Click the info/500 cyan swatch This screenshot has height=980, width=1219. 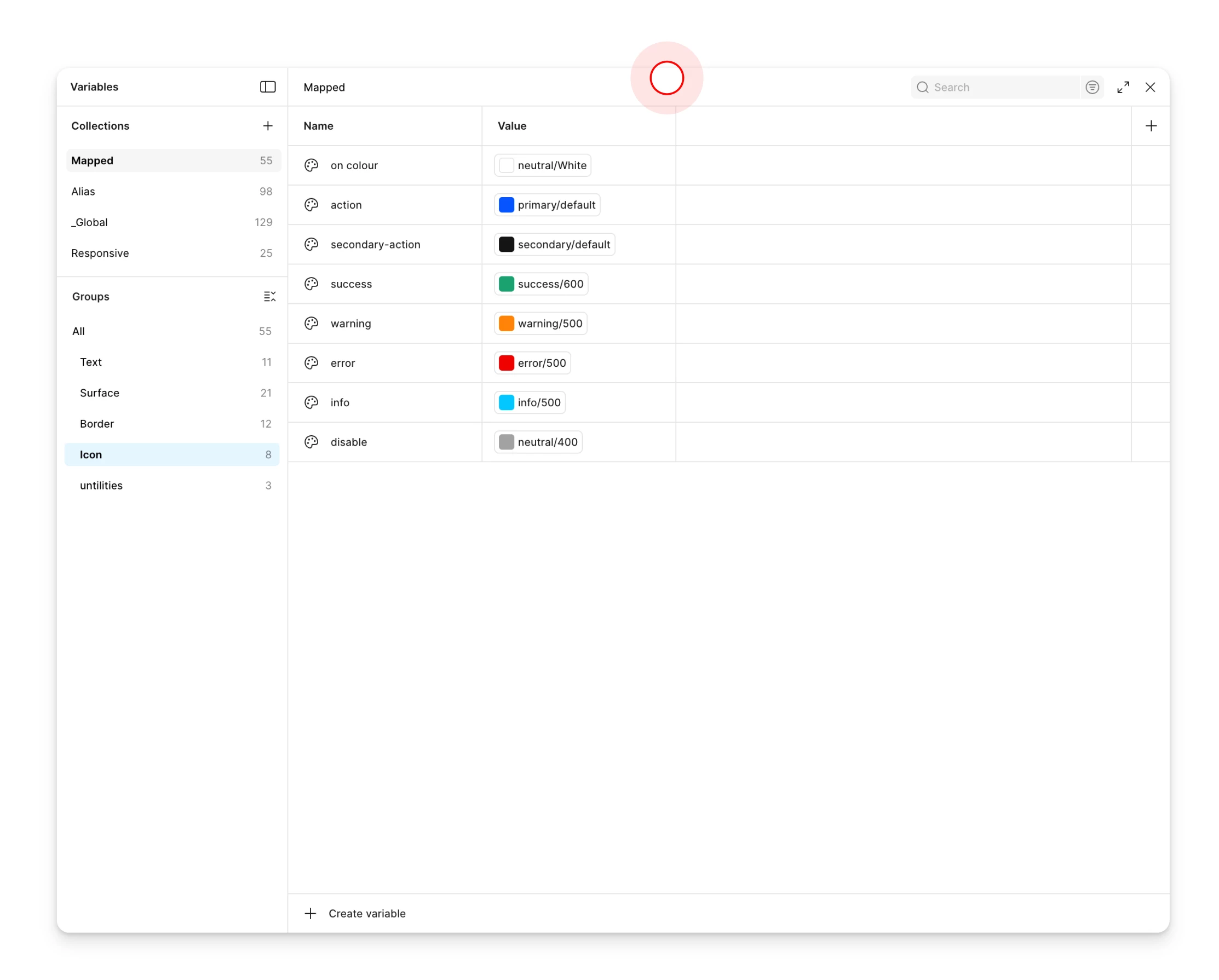pos(506,402)
